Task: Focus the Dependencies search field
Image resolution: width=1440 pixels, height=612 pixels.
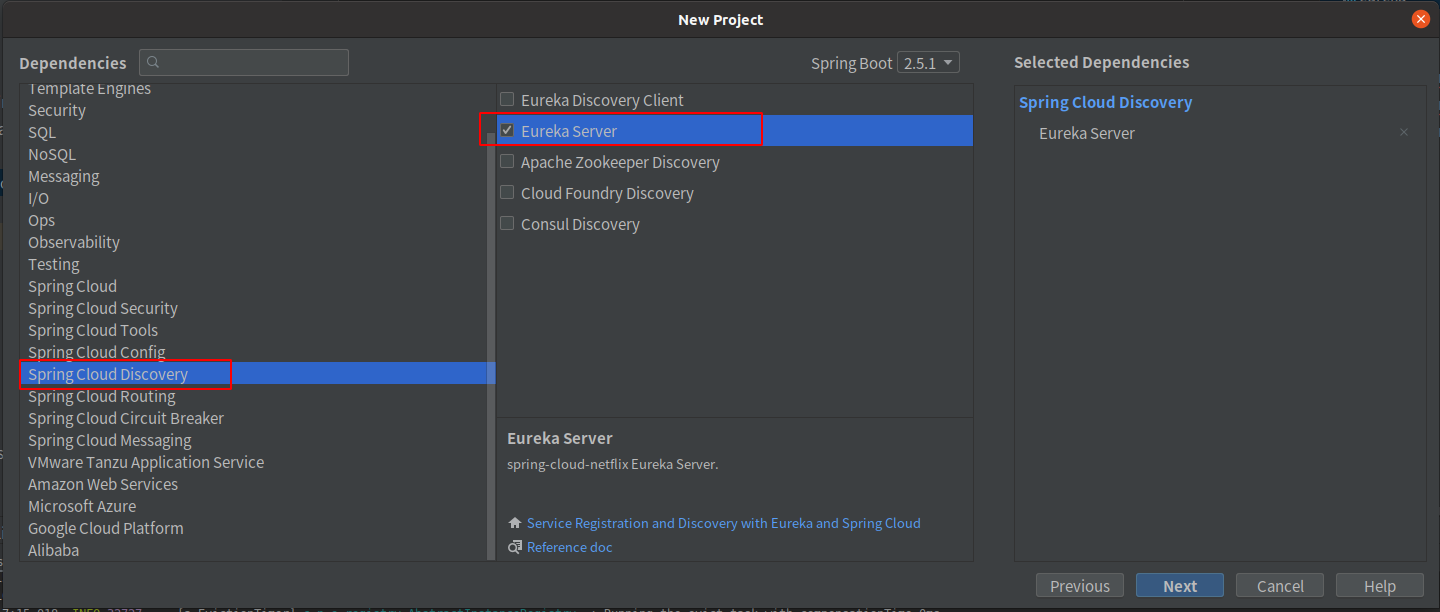Action: point(244,62)
